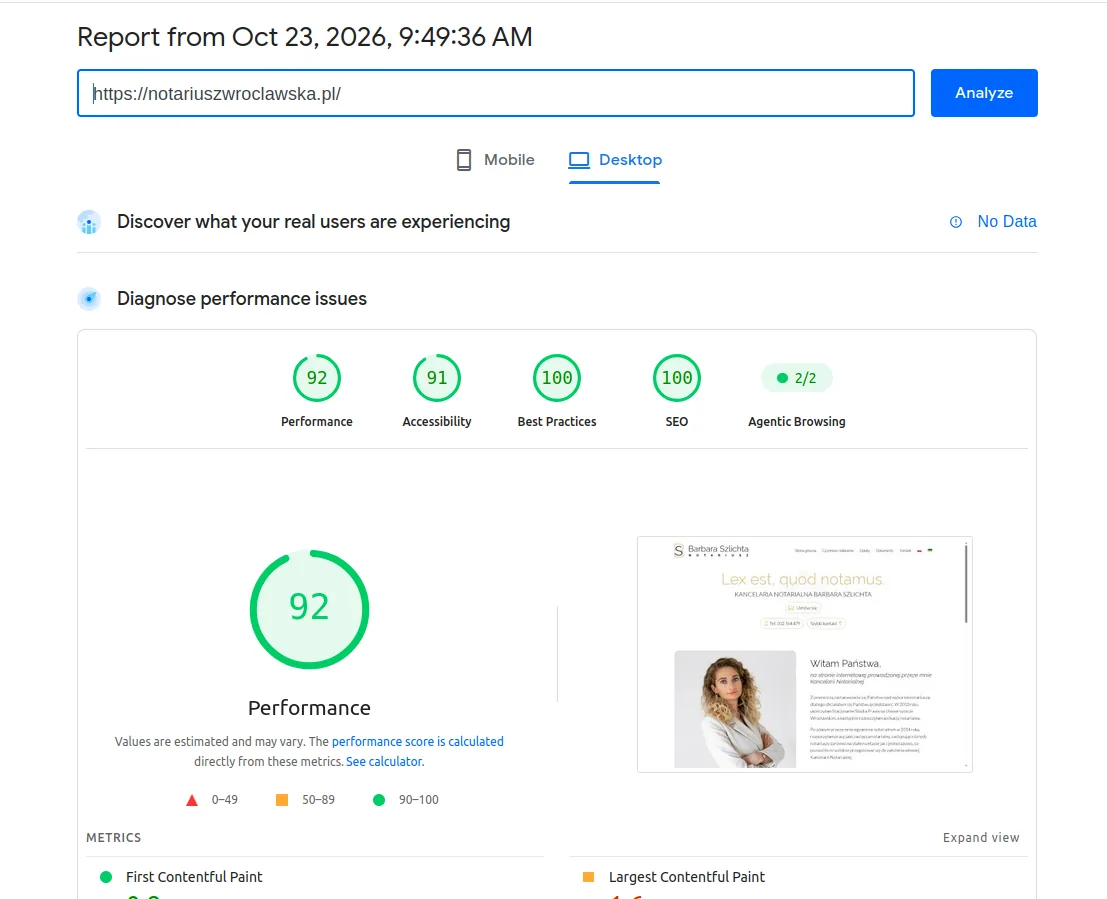The image size is (1107, 899).
Task: Click the Report from Oct 23 heading
Action: click(x=304, y=37)
